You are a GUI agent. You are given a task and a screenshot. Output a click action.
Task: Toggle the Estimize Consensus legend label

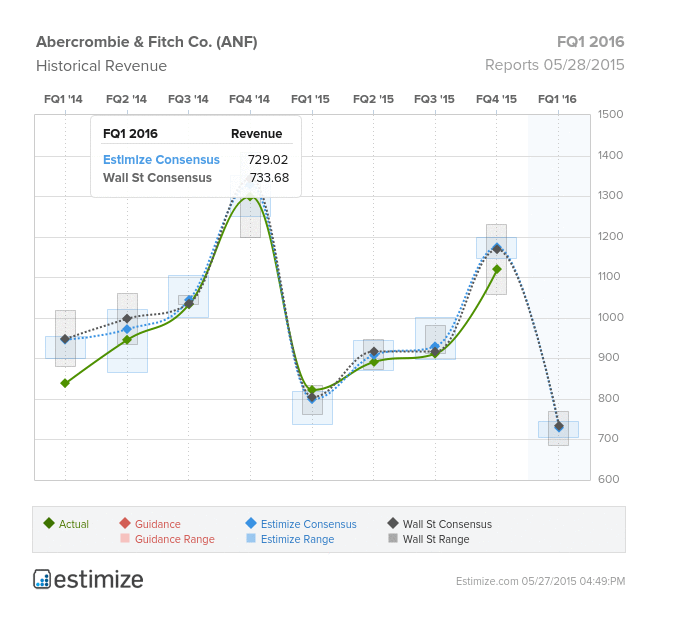click(x=309, y=524)
